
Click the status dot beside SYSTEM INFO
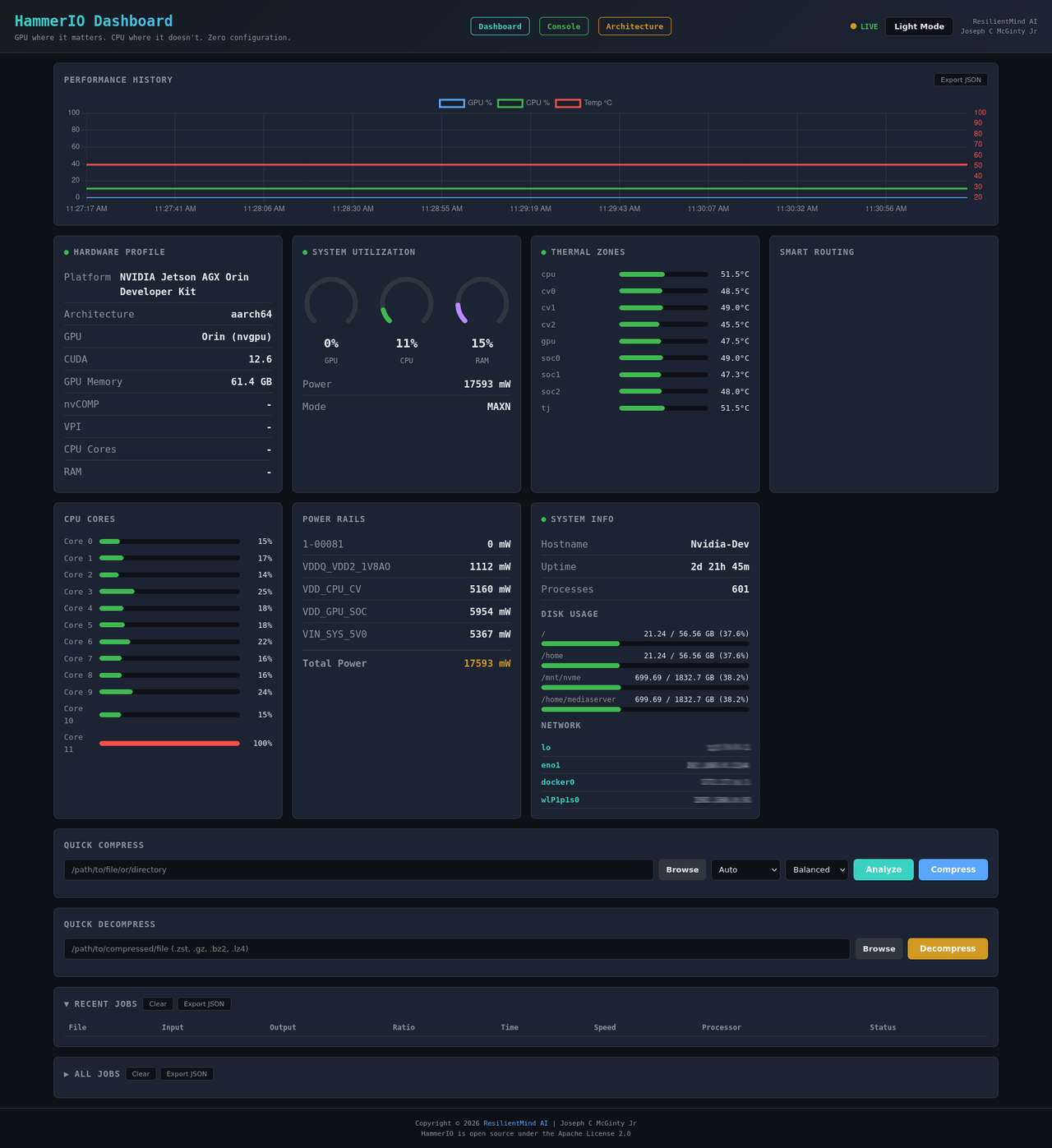(542, 519)
